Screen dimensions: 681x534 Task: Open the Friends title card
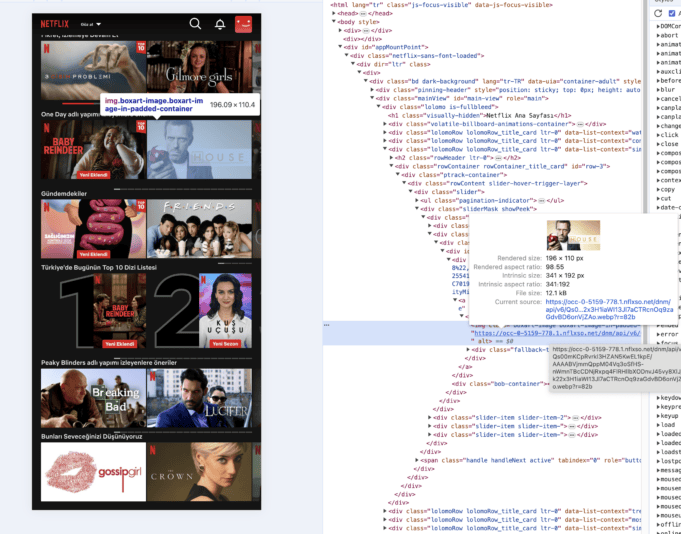tap(200, 227)
